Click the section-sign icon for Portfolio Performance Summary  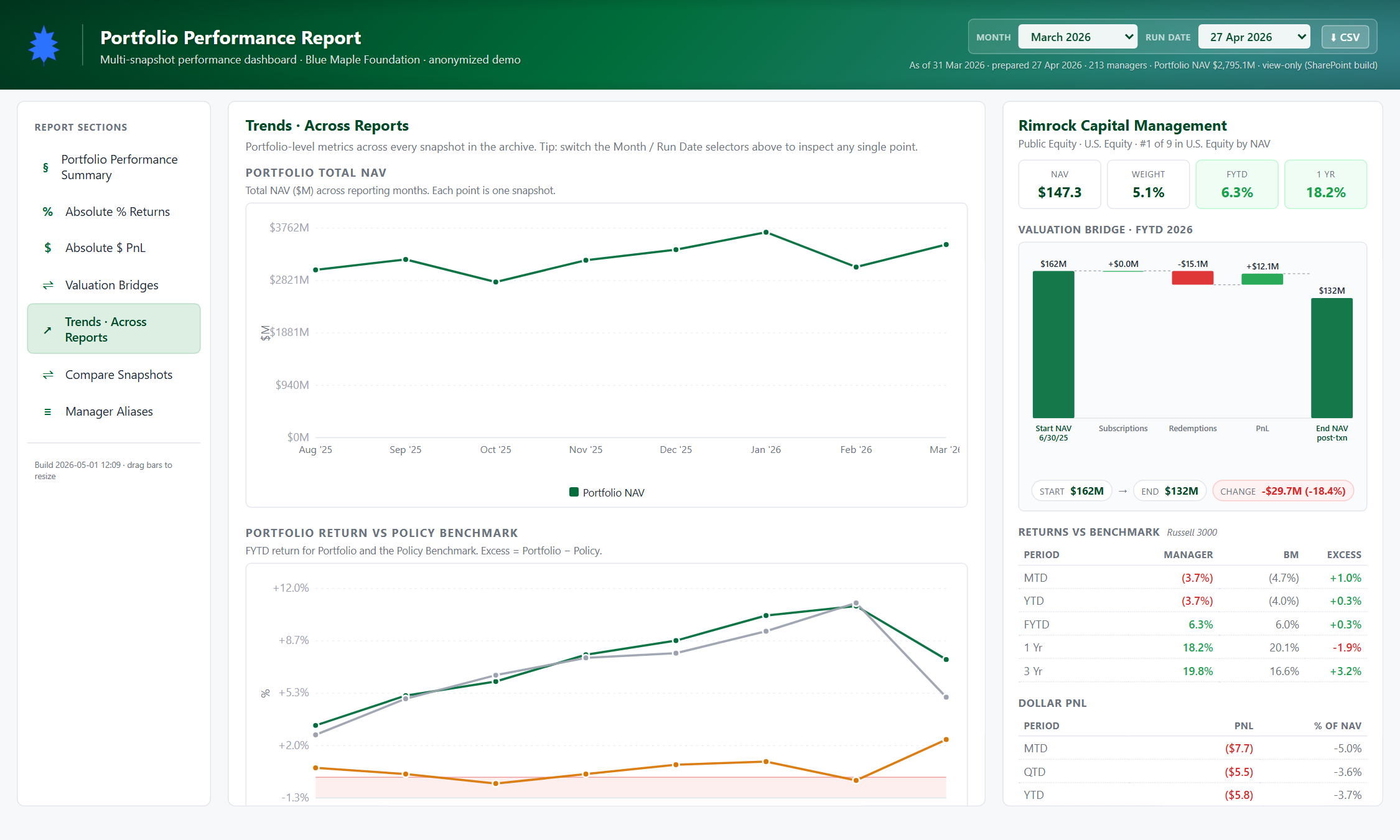pyautogui.click(x=45, y=167)
